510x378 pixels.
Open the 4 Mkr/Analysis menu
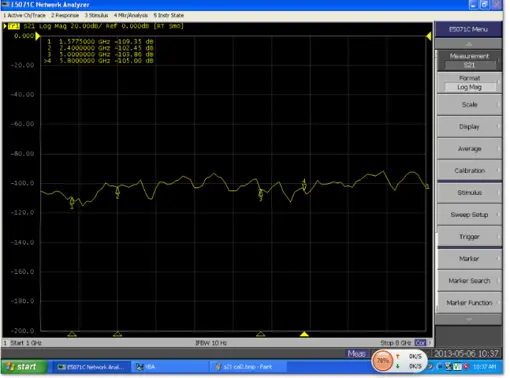pyautogui.click(x=131, y=15)
